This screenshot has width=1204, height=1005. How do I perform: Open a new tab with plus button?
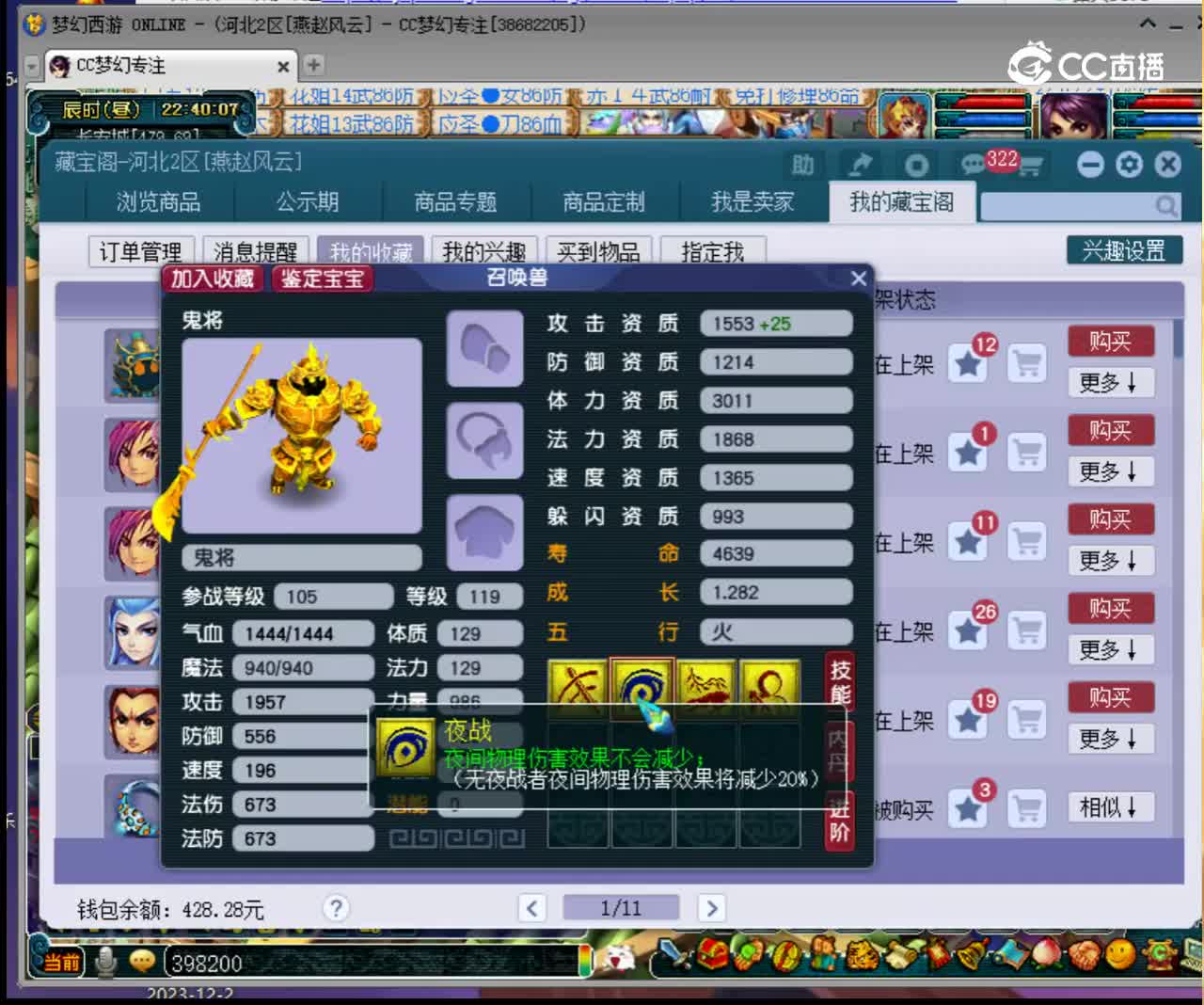(x=313, y=65)
